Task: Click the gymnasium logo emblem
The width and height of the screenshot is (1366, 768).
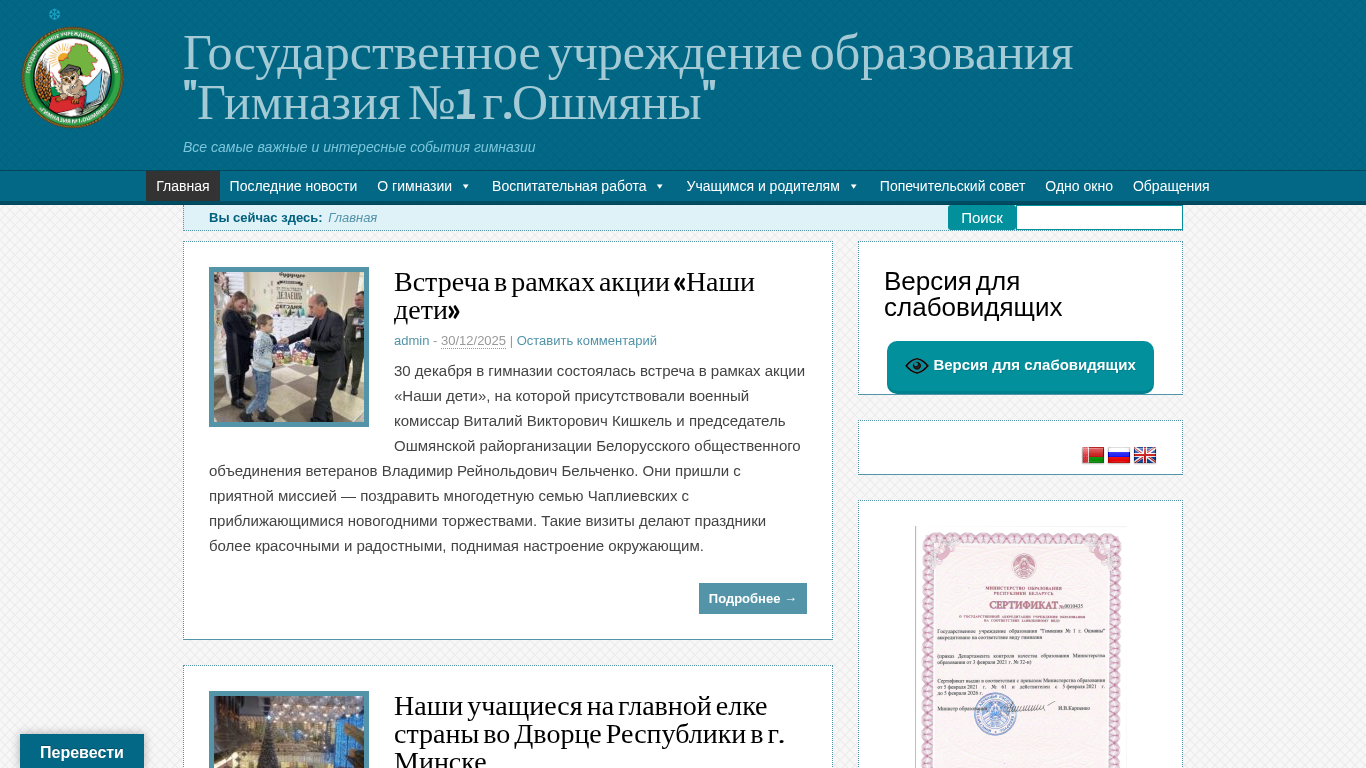Action: (72, 77)
